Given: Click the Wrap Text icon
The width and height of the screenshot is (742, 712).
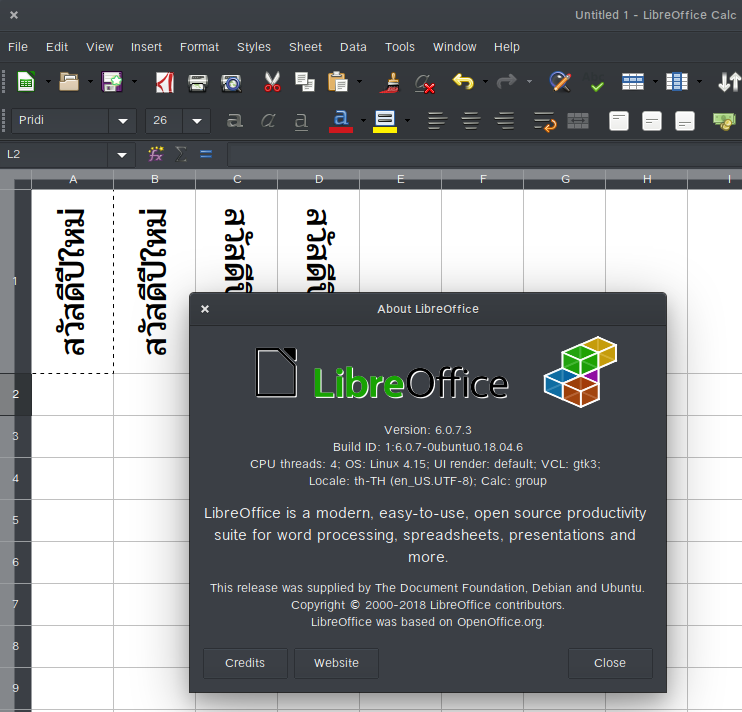Looking at the screenshot, I should point(544,121).
